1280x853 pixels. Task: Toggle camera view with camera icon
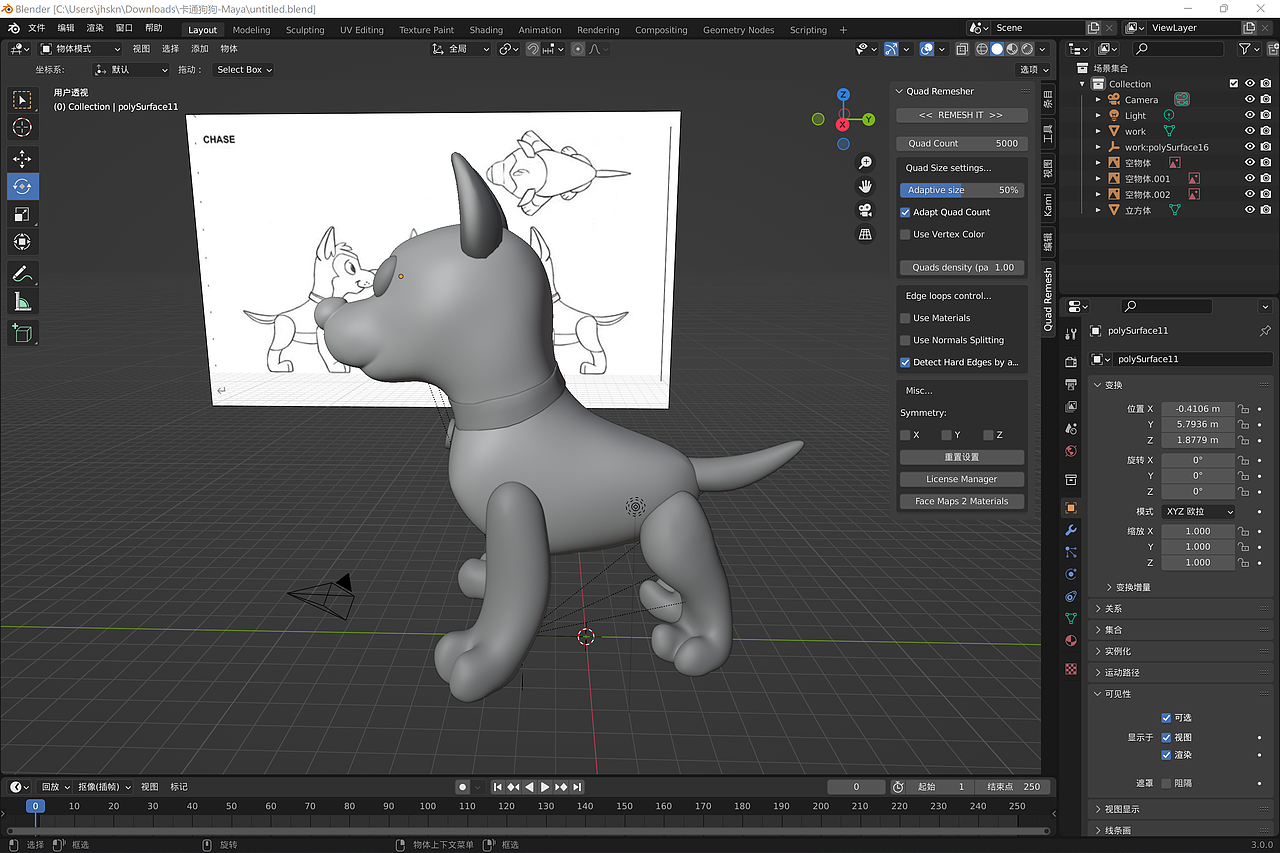[866, 210]
